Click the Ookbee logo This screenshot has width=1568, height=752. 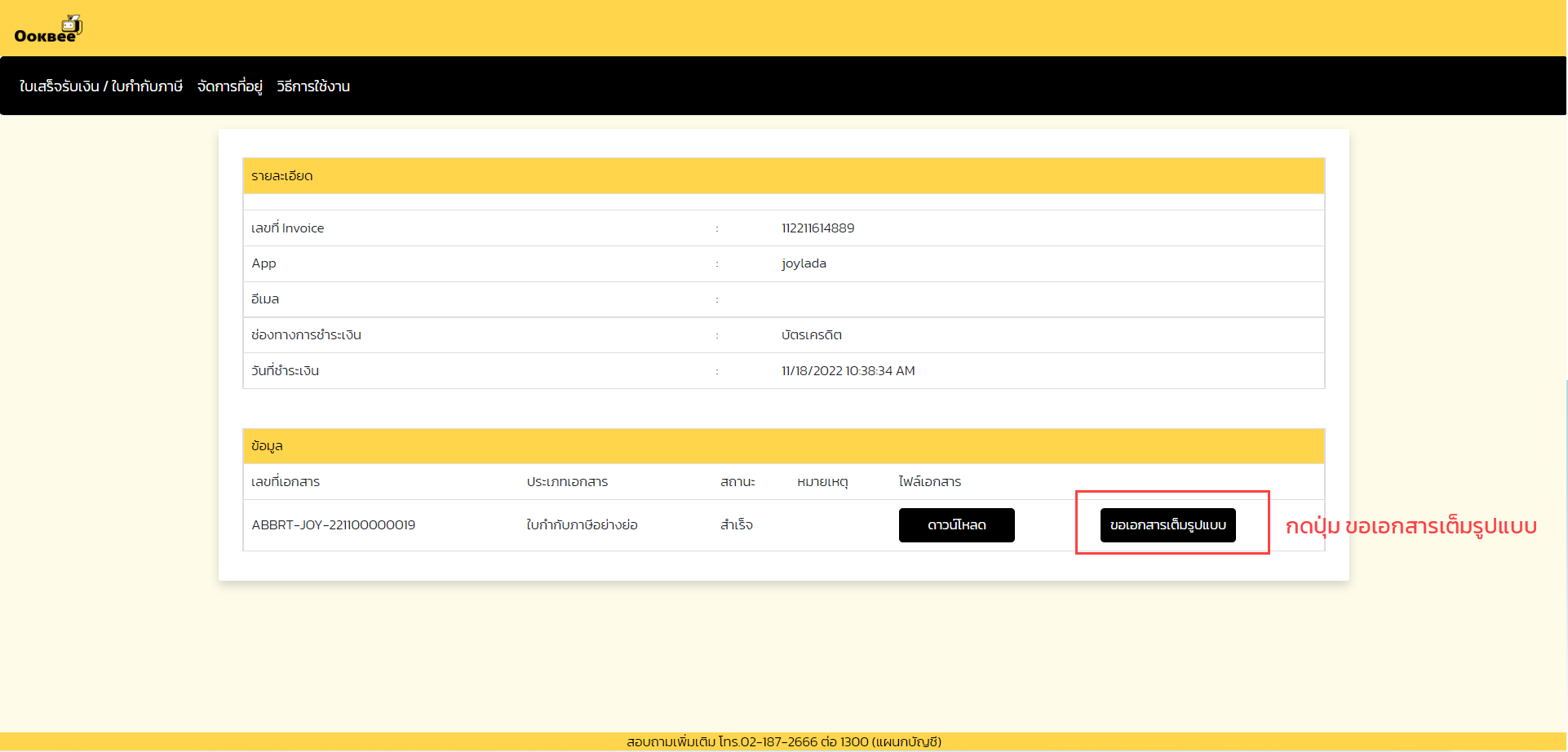click(x=48, y=29)
